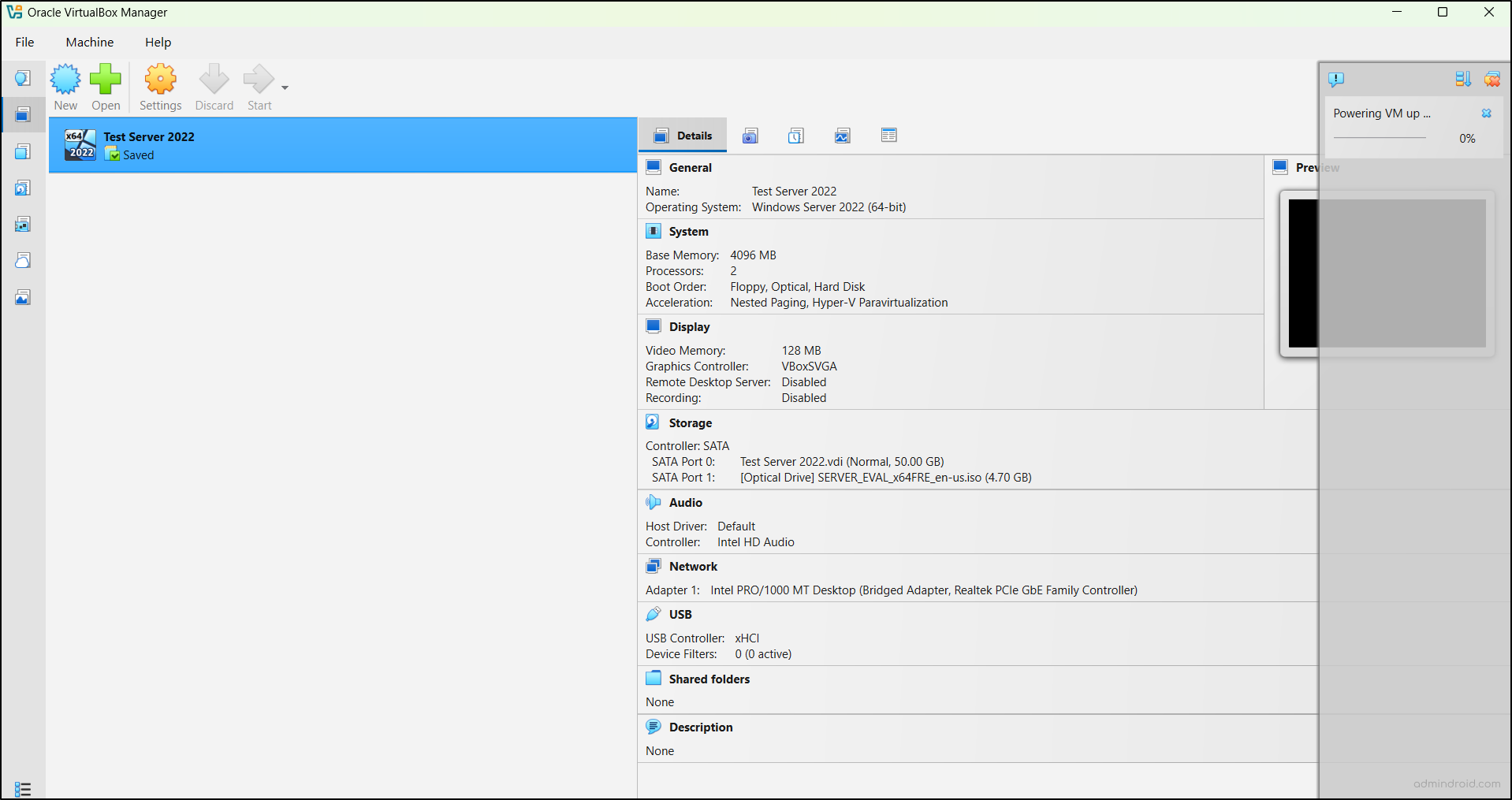
Task: Create a New virtual machine
Action: point(65,87)
